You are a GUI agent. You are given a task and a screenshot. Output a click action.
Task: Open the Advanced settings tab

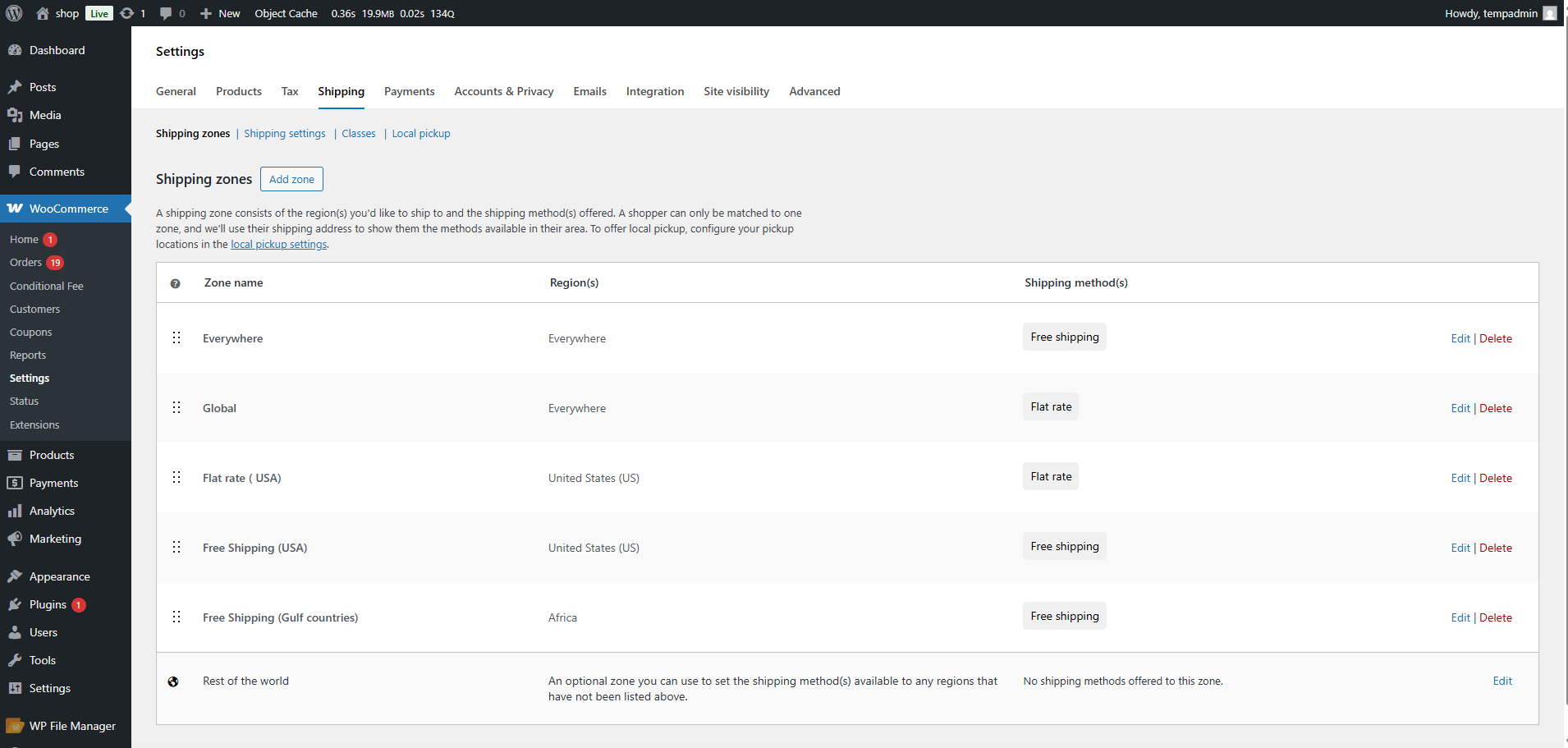point(814,91)
